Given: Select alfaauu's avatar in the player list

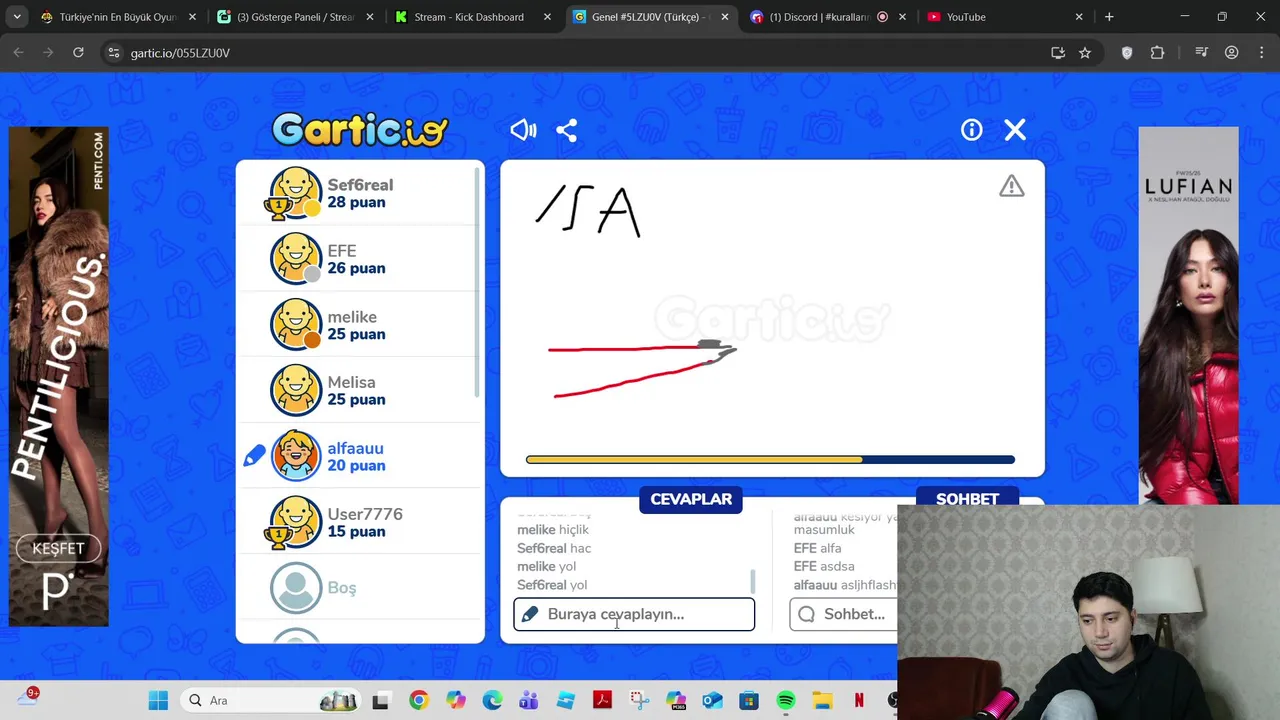Looking at the screenshot, I should 296,456.
